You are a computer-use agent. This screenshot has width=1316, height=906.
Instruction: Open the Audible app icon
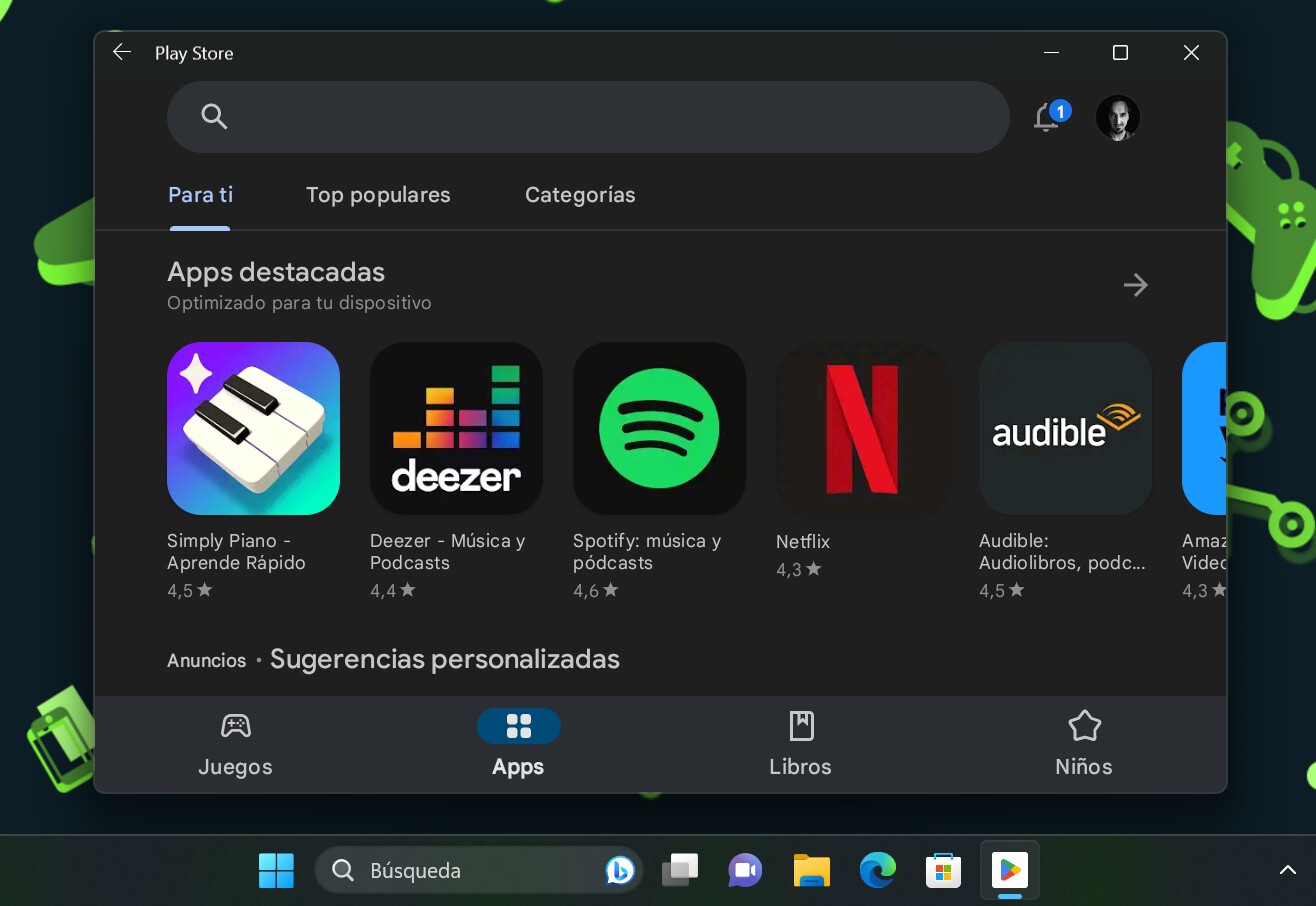[x=1065, y=428]
